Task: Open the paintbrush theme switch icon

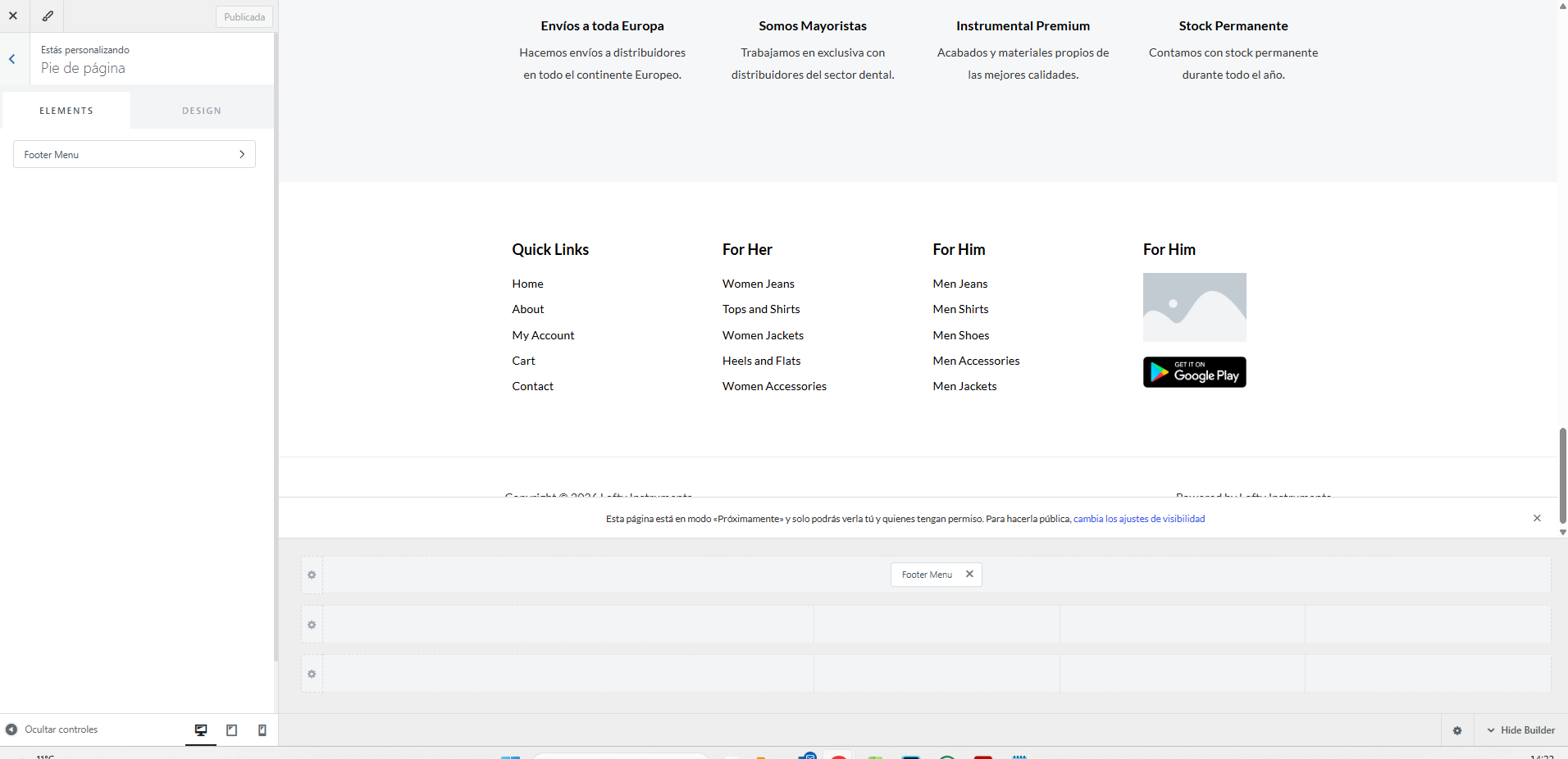Action: tap(48, 16)
